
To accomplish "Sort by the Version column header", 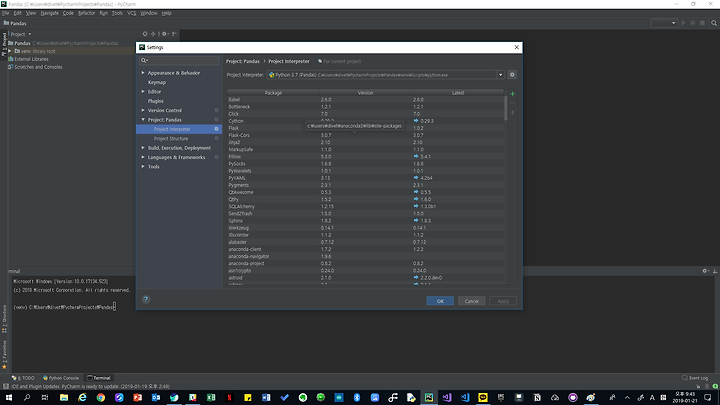I will [x=366, y=93].
